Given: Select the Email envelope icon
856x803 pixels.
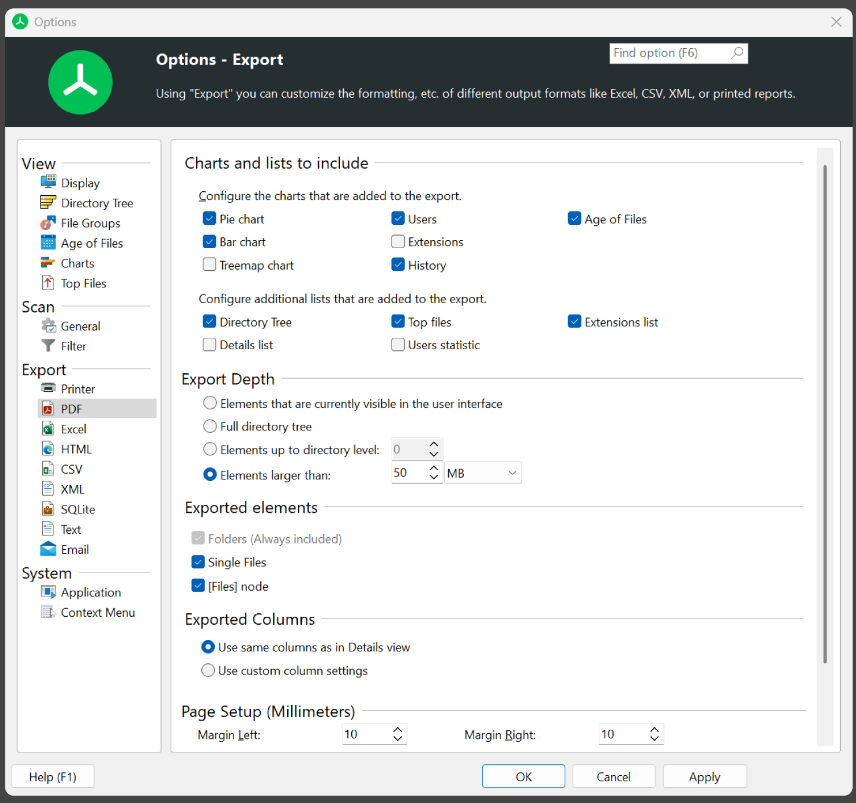Looking at the screenshot, I should click(x=48, y=549).
